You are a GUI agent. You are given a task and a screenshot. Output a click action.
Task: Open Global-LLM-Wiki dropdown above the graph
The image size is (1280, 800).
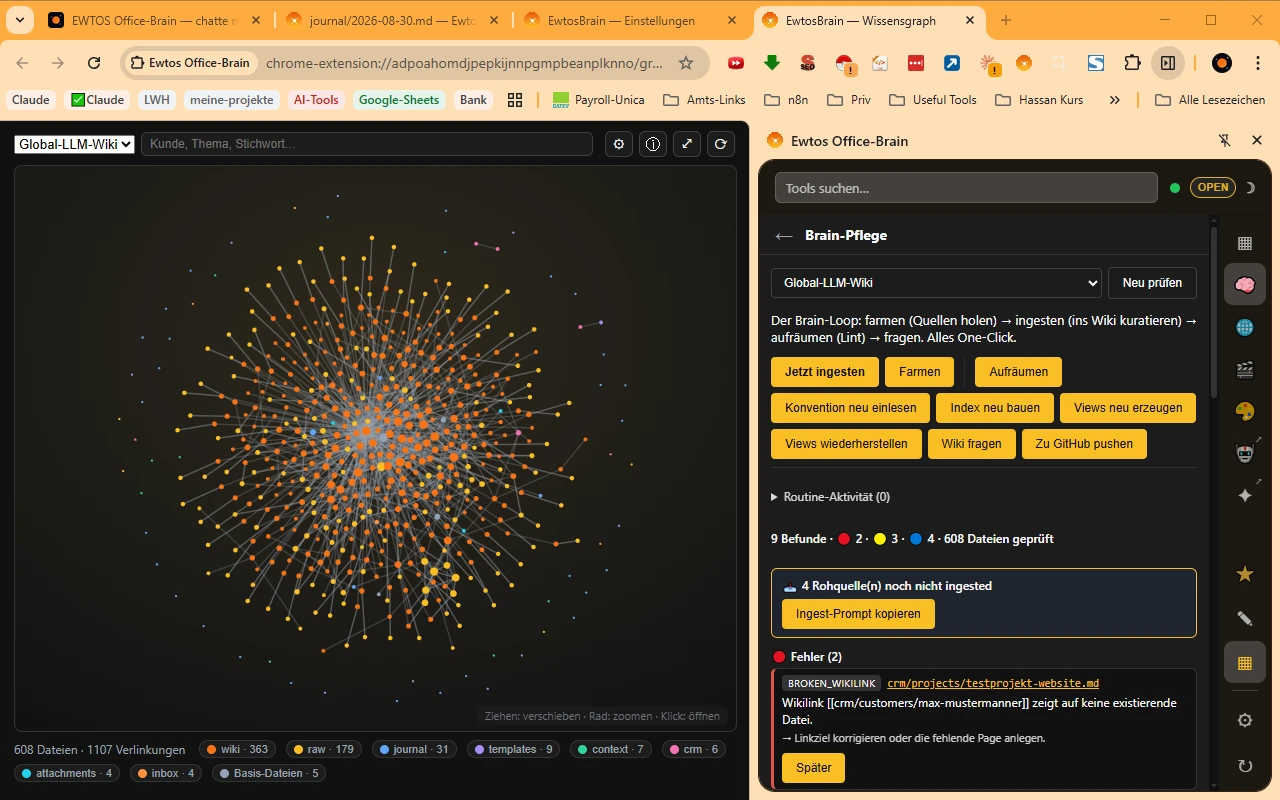pos(74,144)
